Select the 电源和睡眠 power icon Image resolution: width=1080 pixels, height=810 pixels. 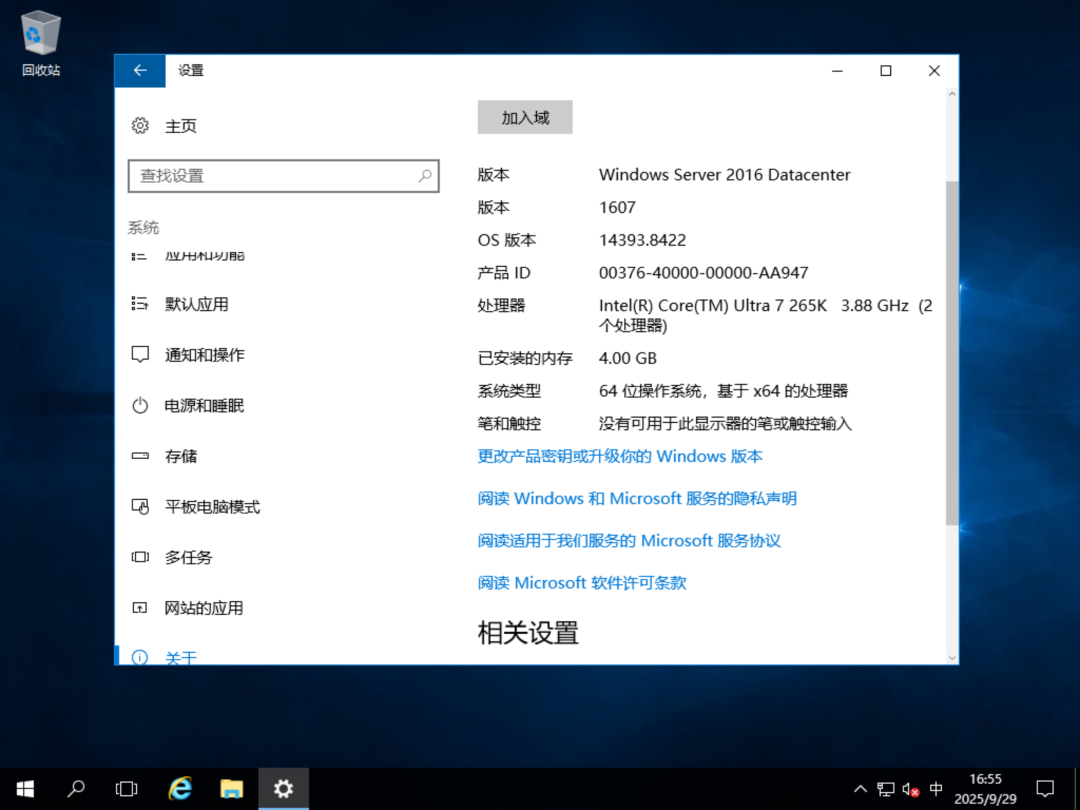tap(140, 405)
